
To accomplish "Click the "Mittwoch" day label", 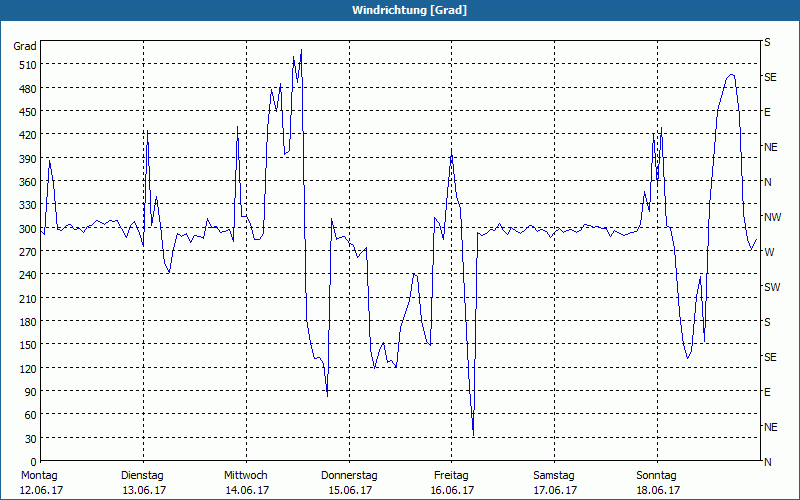I will coord(246,476).
